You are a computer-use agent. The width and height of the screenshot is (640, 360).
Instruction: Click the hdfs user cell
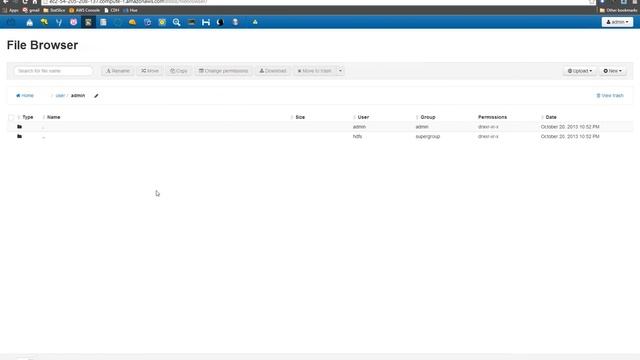[357, 136]
